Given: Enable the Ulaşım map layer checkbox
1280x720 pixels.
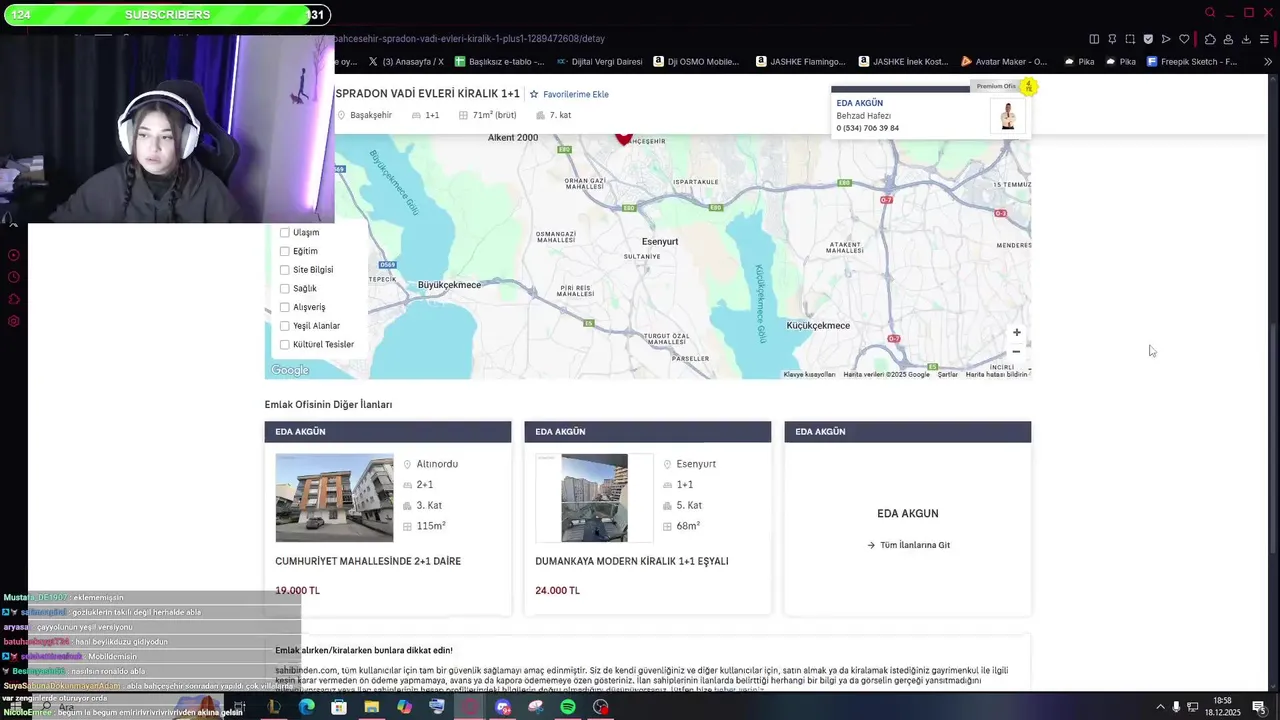Looking at the screenshot, I should pyautogui.click(x=285, y=233).
